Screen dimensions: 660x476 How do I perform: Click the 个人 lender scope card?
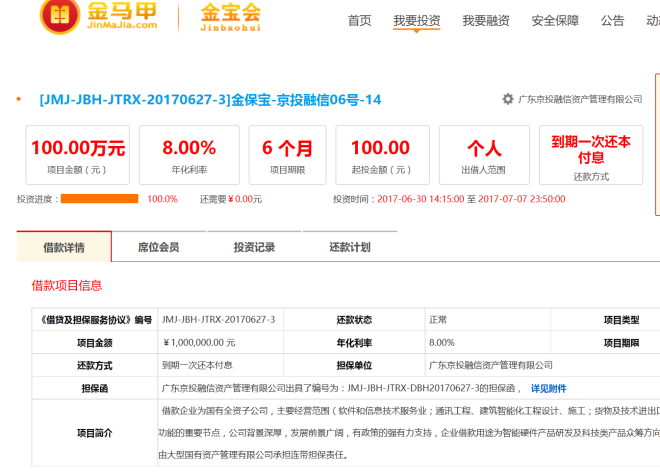pyautogui.click(x=484, y=155)
